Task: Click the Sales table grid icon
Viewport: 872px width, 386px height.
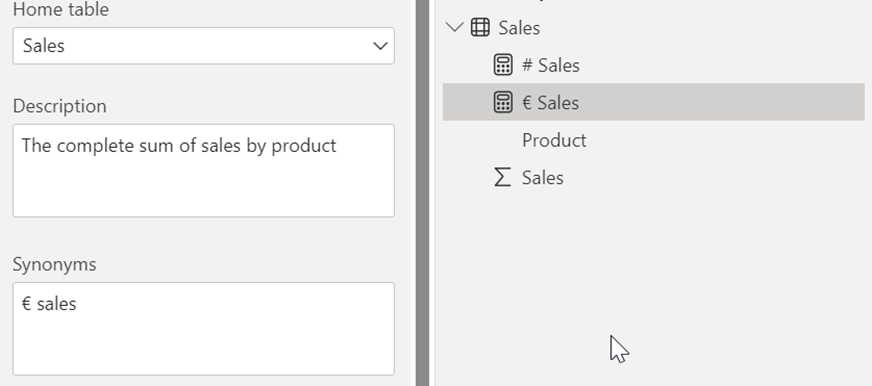Action: click(x=480, y=27)
